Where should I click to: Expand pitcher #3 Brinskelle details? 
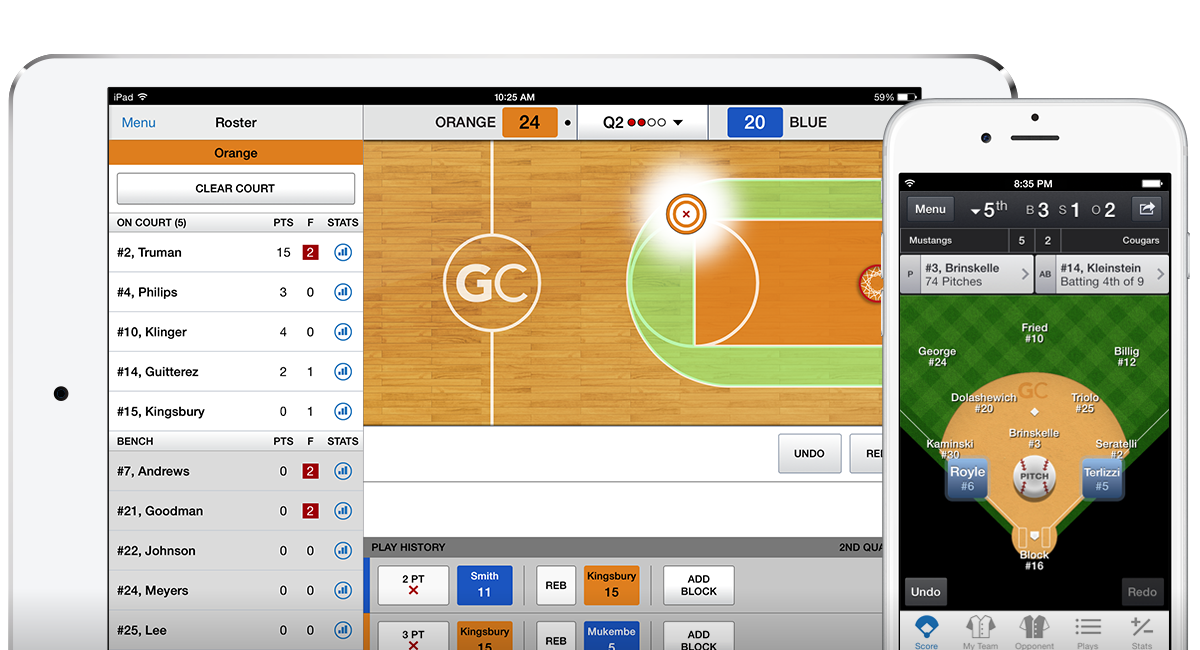[x=966, y=274]
